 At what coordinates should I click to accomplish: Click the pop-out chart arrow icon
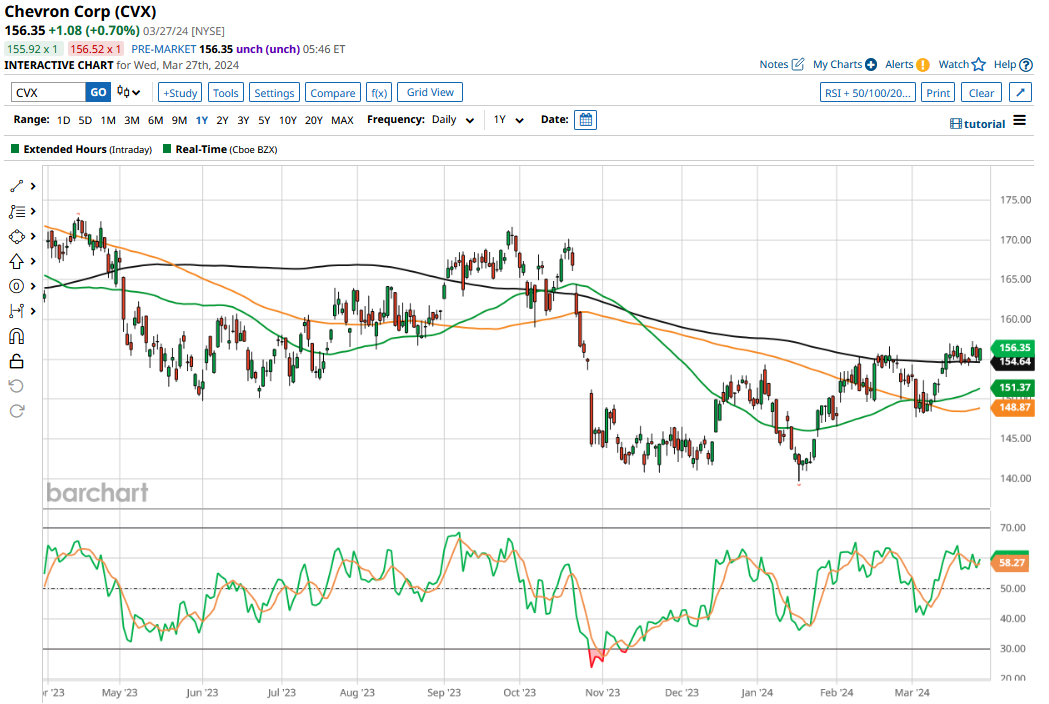(x=1020, y=92)
